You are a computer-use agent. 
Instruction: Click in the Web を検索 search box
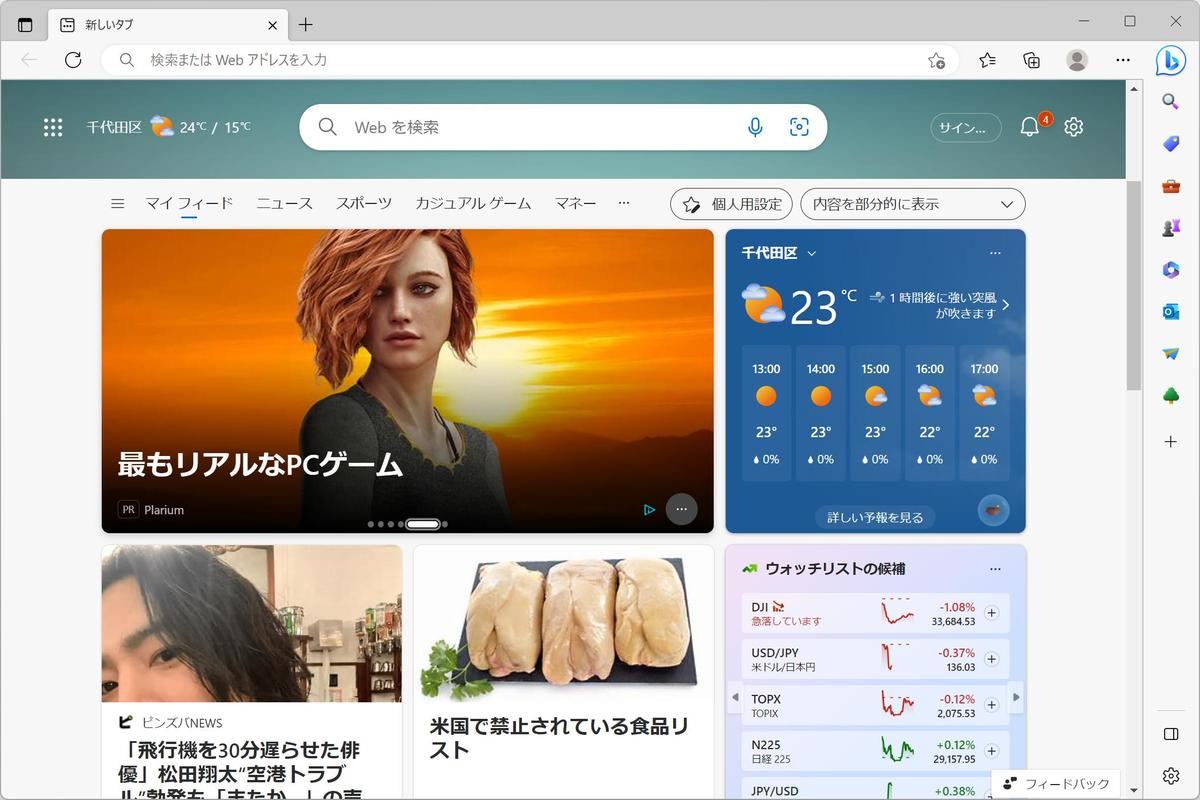pos(563,127)
